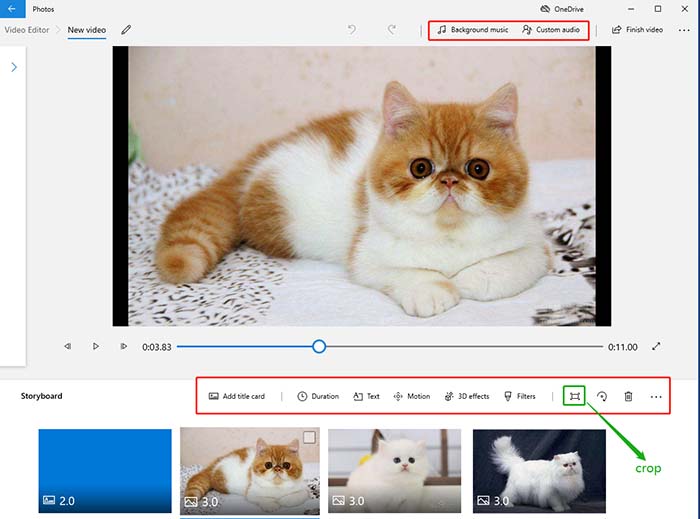
Task: Go back with the blue arrow button
Action: click(x=12, y=8)
